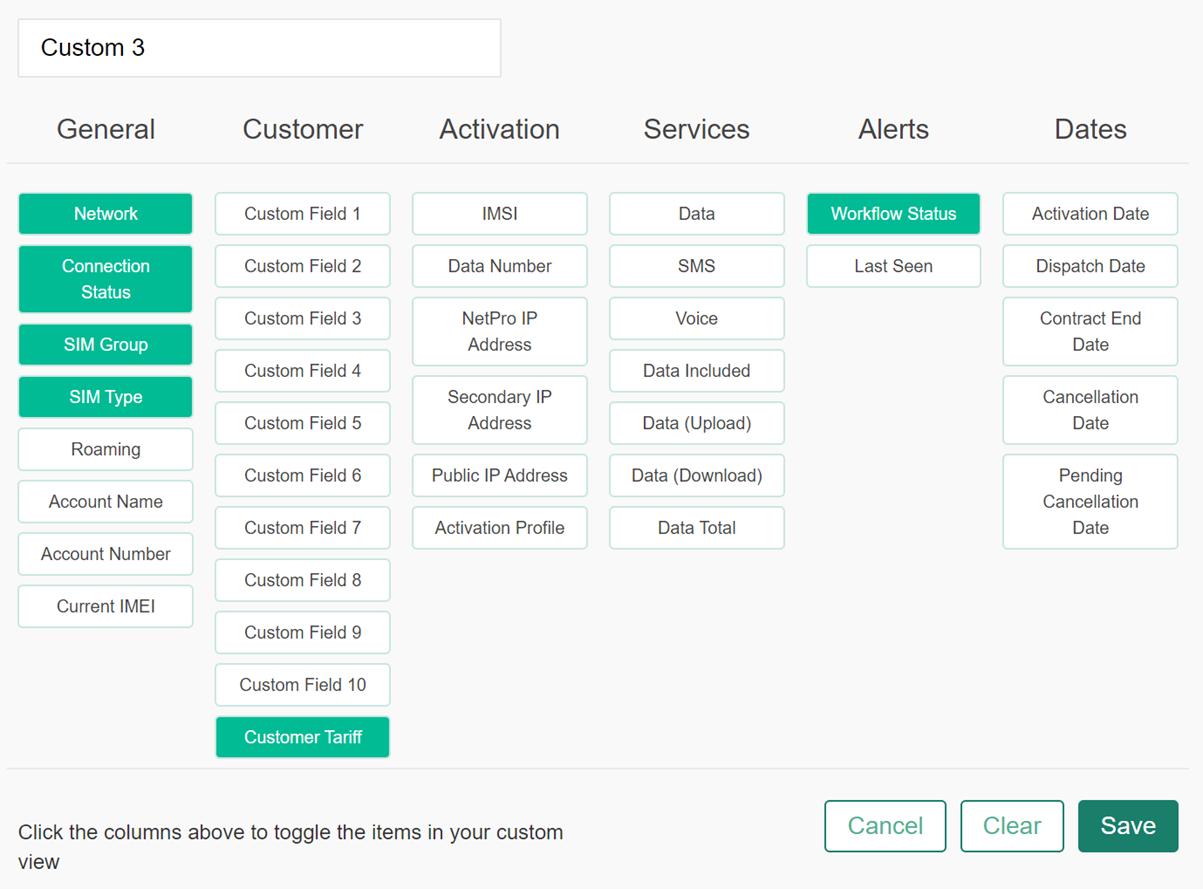Viewport: 1203px width, 889px height.
Task: Toggle the Network field off
Action: pos(105,213)
